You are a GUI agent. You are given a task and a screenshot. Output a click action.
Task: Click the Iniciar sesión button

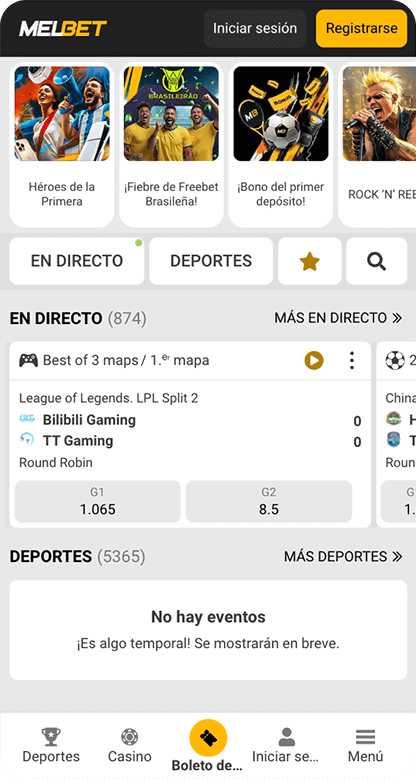(255, 28)
